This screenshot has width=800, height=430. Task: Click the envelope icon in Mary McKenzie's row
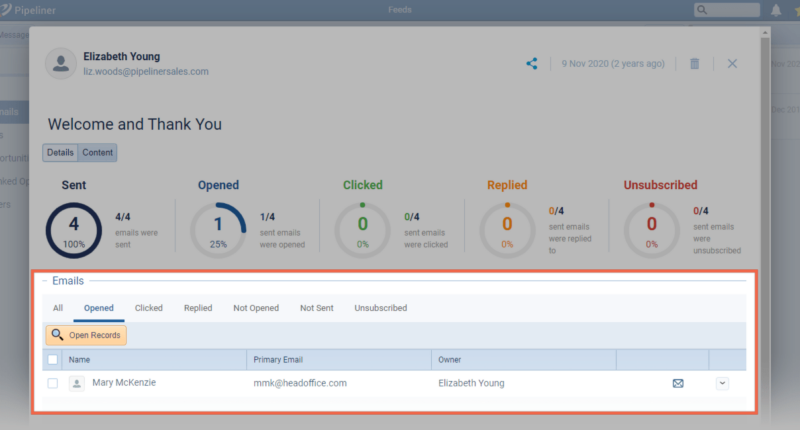tap(678, 383)
